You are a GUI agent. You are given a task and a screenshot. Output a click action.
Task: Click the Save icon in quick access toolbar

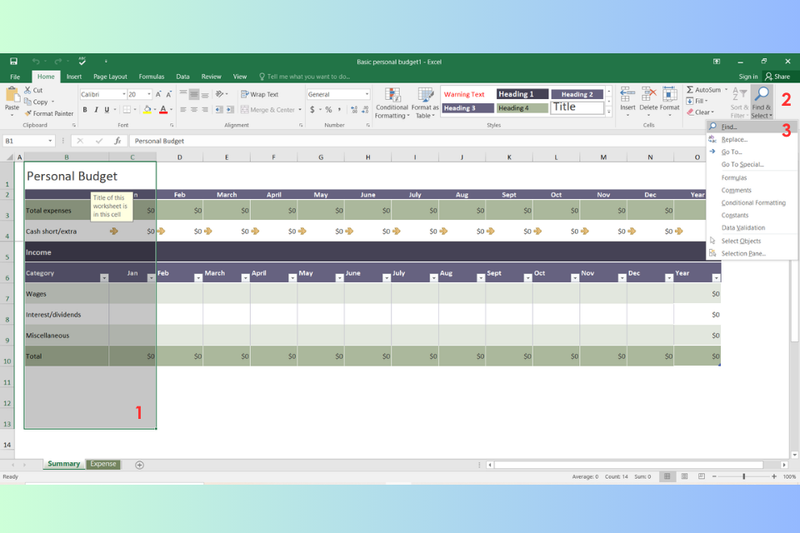[x=14, y=62]
